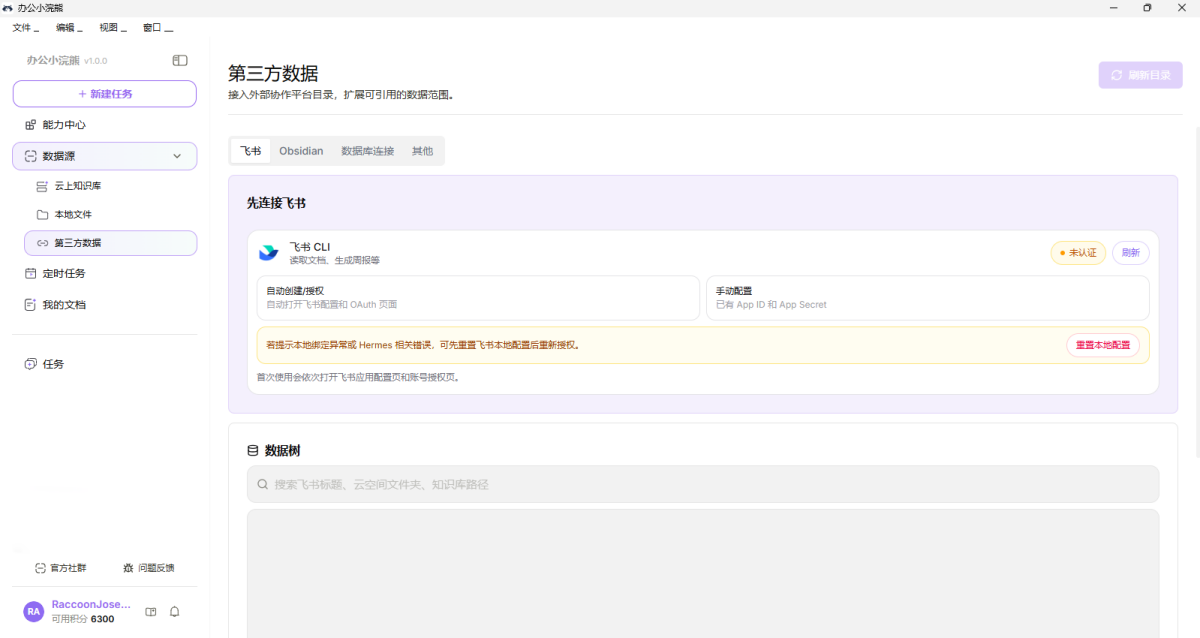This screenshot has width=1200, height=638.
Task: Click the 刷新 button in 飞书 card
Action: (x=1131, y=253)
